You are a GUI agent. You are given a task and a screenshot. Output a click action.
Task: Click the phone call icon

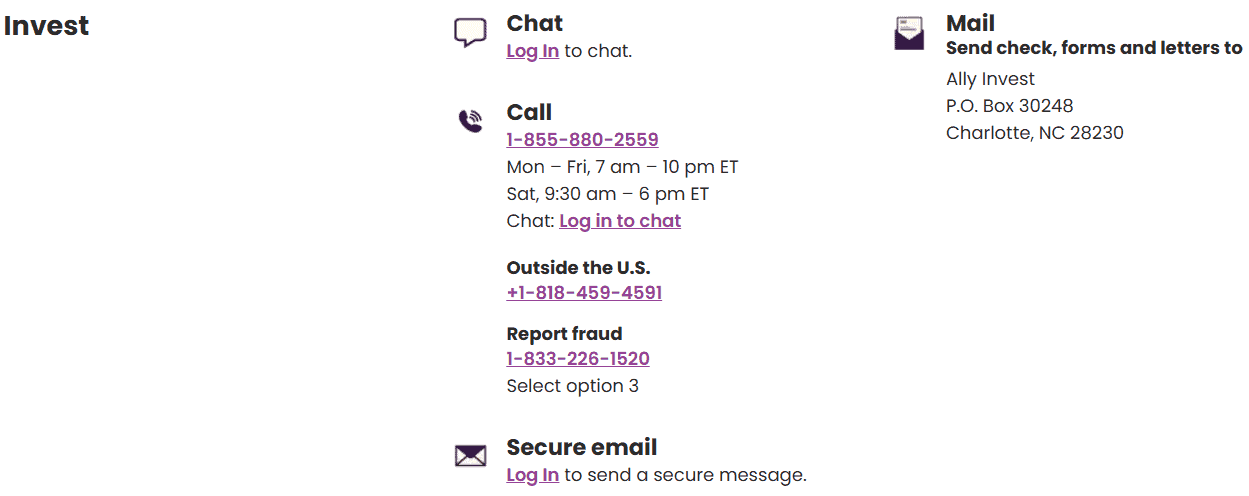tap(470, 122)
